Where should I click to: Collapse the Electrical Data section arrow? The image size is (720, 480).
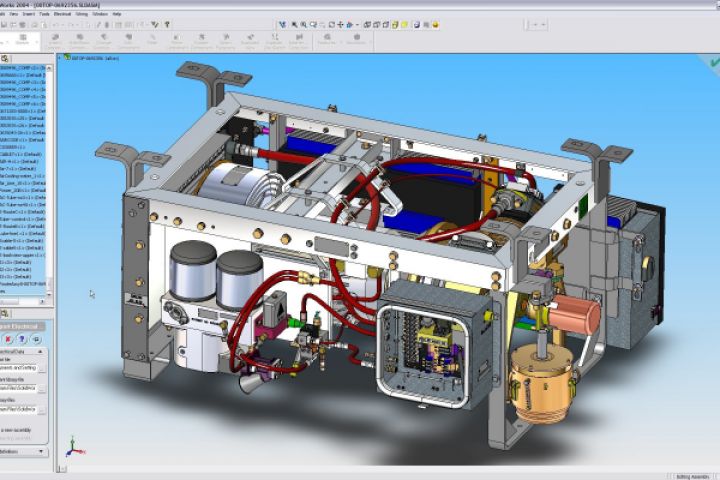(40, 351)
